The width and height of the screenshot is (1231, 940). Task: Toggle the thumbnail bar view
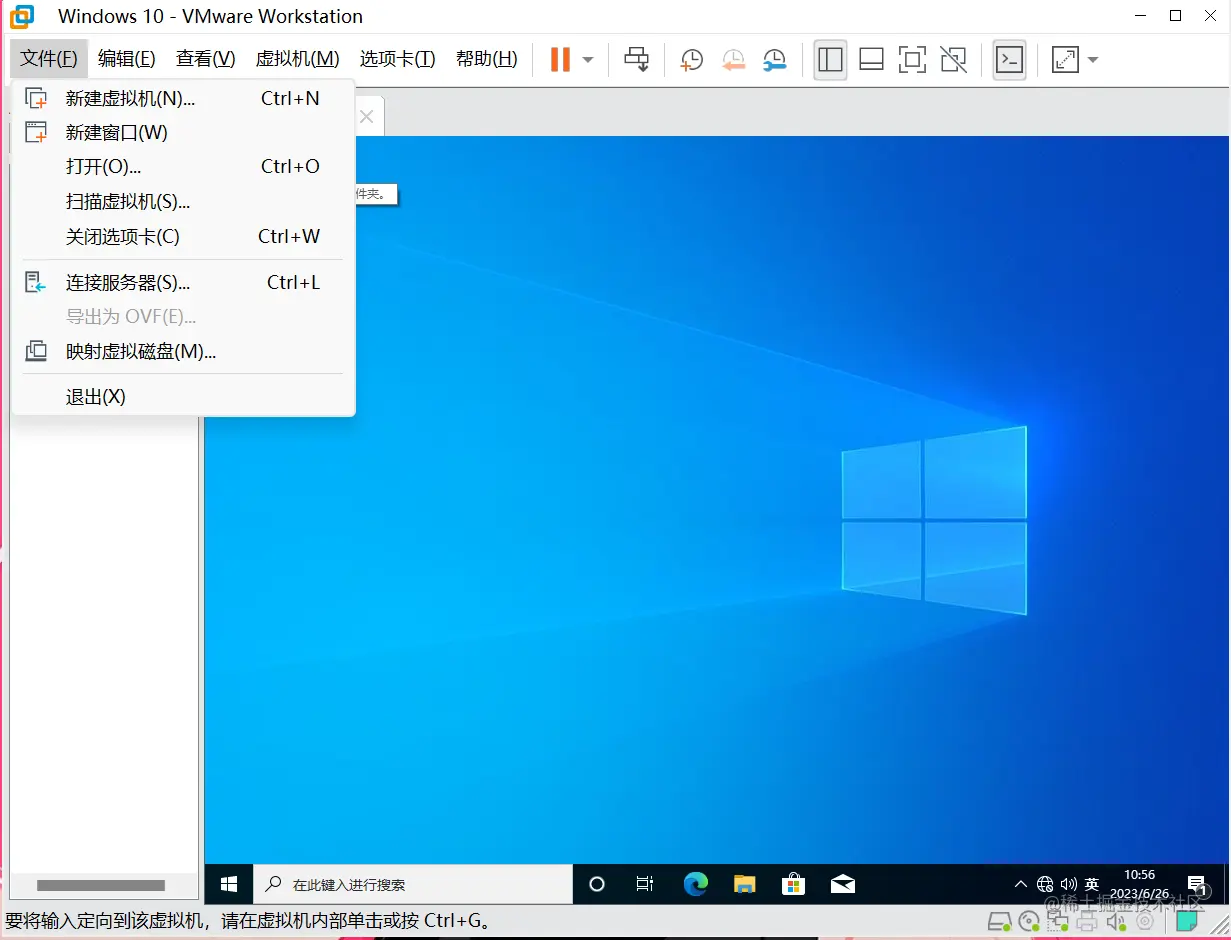point(871,60)
